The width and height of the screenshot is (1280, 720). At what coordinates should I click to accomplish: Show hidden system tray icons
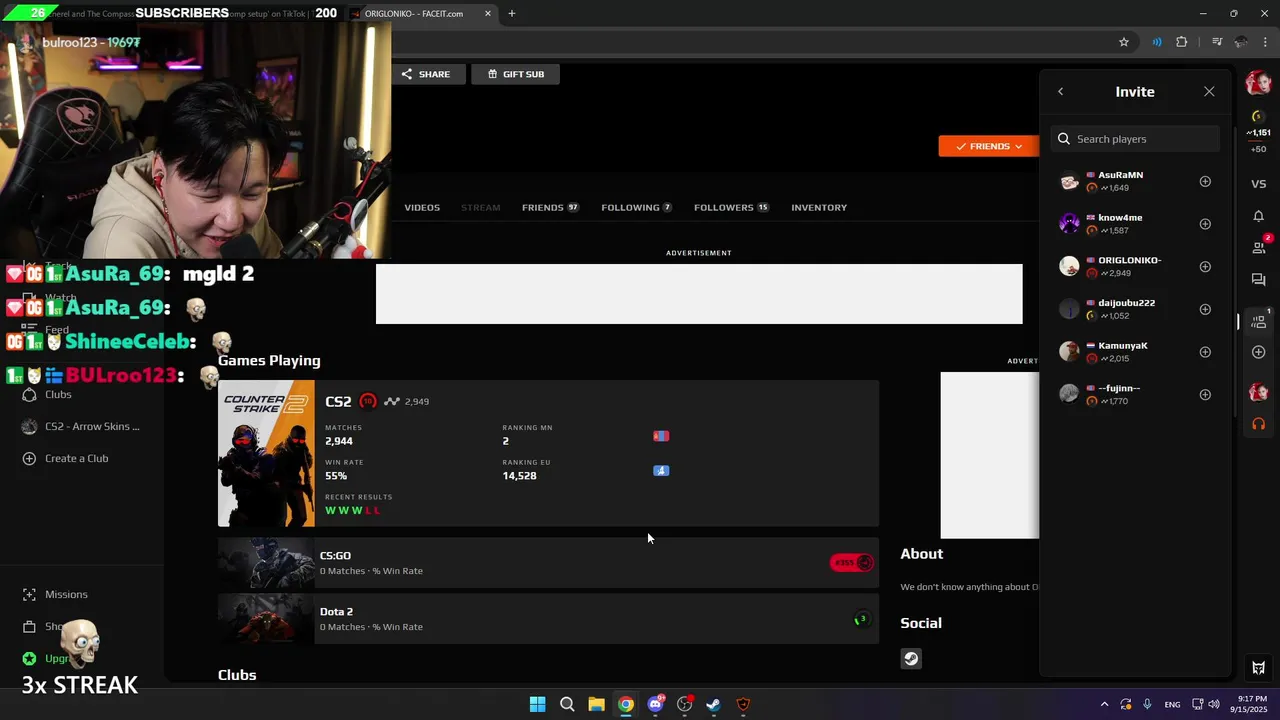1104,704
